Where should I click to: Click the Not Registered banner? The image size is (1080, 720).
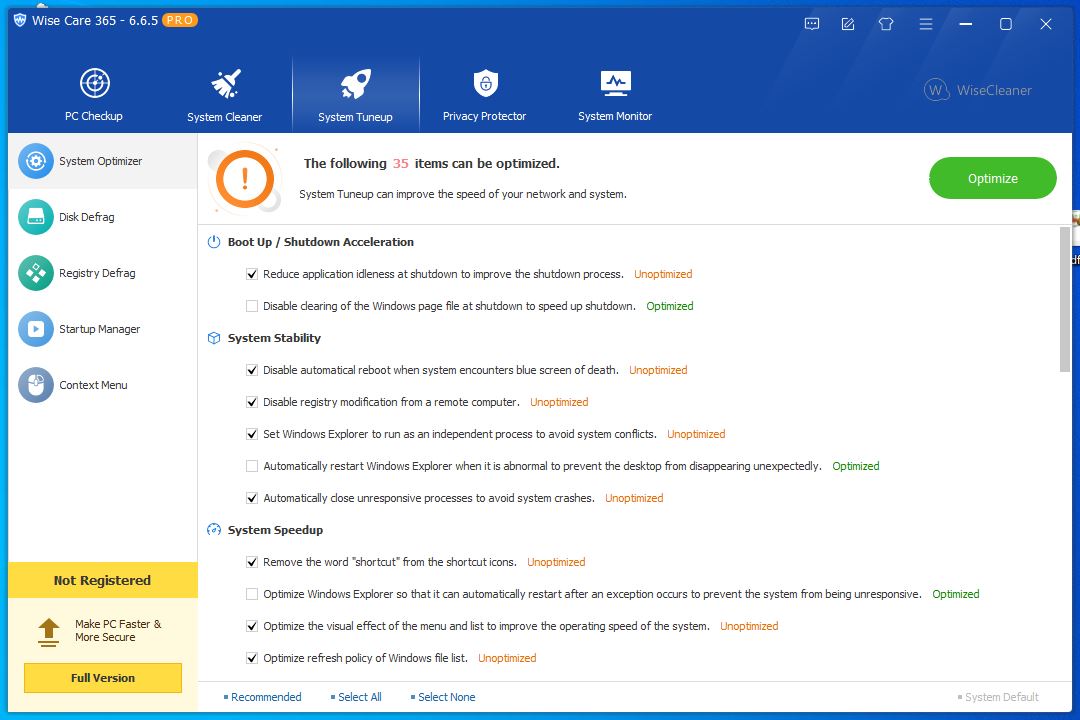103,580
